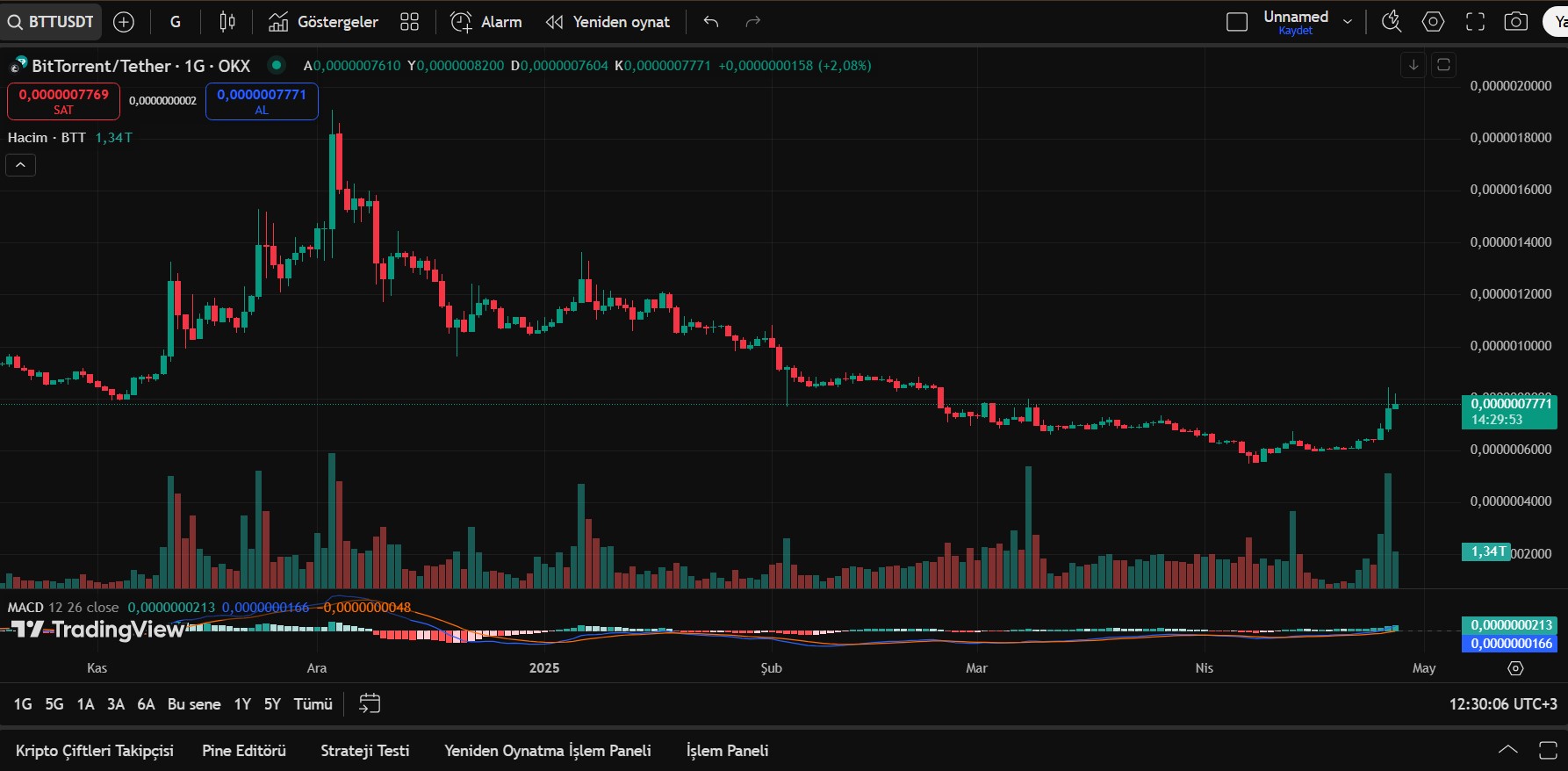The width and height of the screenshot is (1568, 771).
Task: Open quick search lightning icon
Action: pos(1392,22)
